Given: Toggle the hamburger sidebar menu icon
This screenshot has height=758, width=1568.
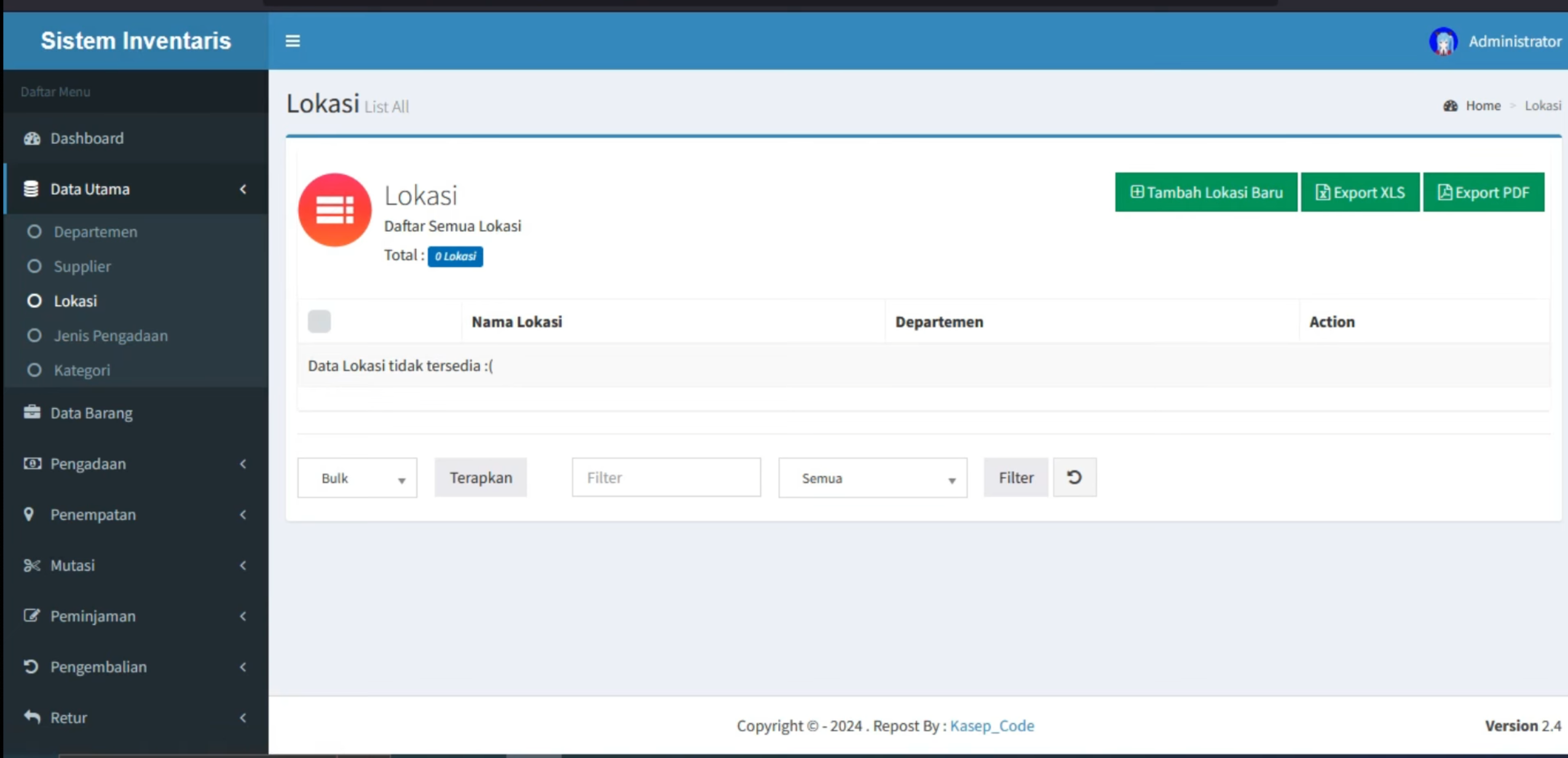Looking at the screenshot, I should point(293,41).
